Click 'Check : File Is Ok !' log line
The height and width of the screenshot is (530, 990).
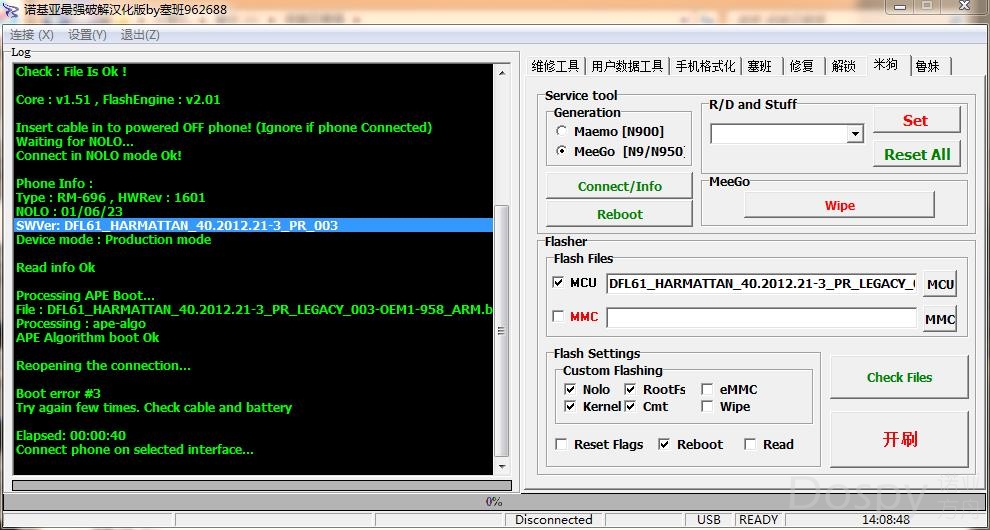tap(71, 71)
